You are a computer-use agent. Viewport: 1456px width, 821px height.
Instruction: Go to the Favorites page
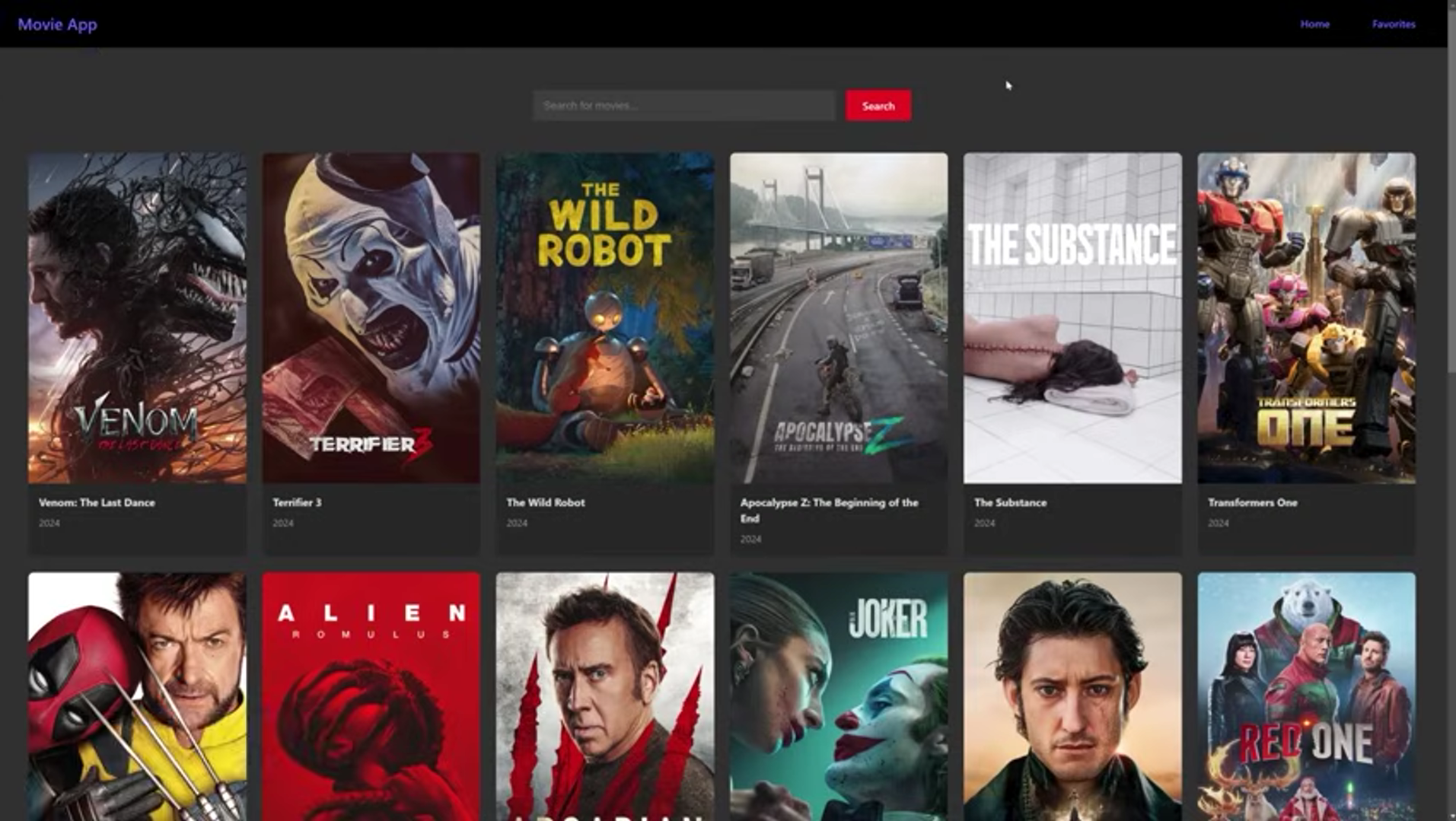click(1394, 24)
